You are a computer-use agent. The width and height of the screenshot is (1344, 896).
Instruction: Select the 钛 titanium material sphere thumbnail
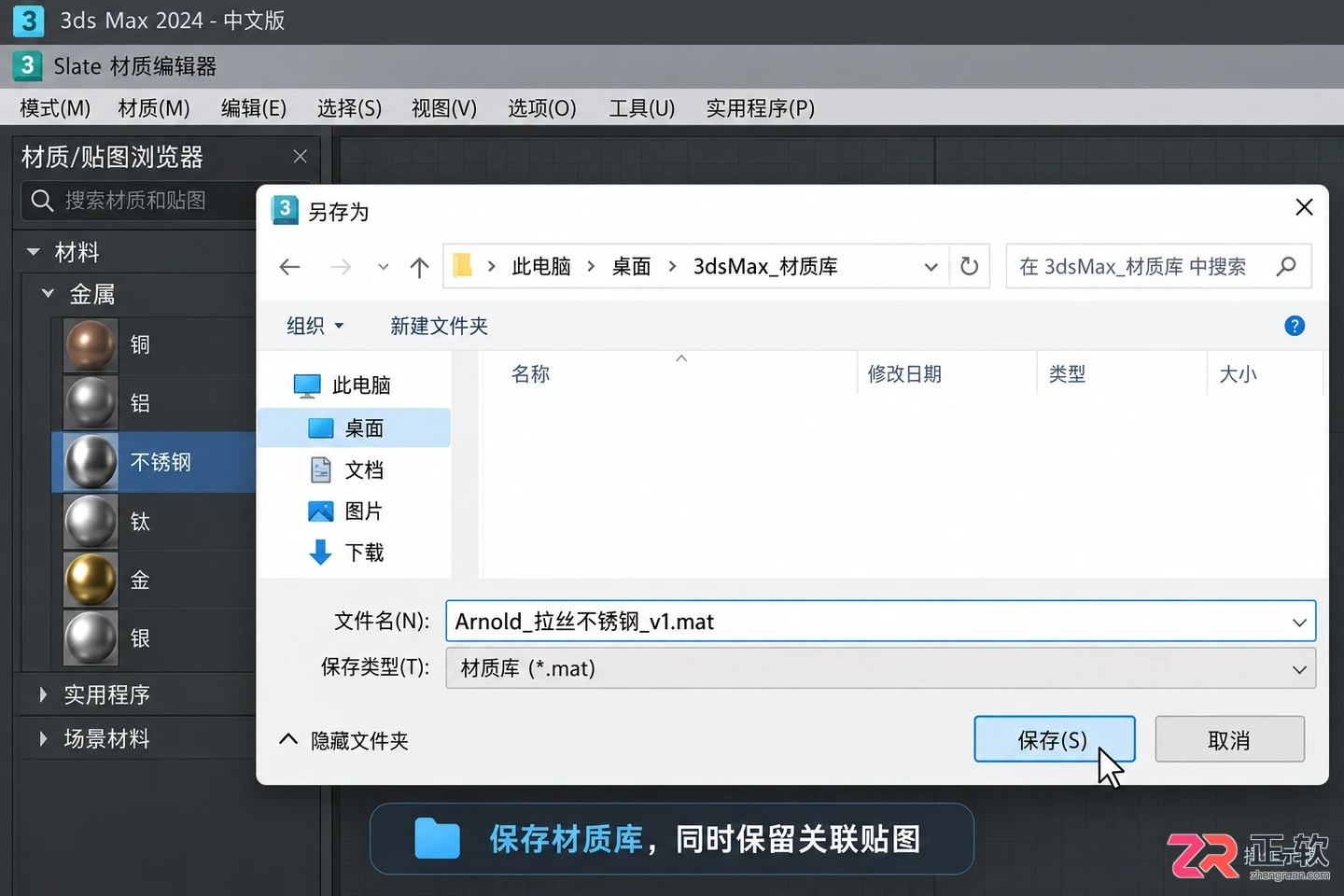(x=91, y=521)
